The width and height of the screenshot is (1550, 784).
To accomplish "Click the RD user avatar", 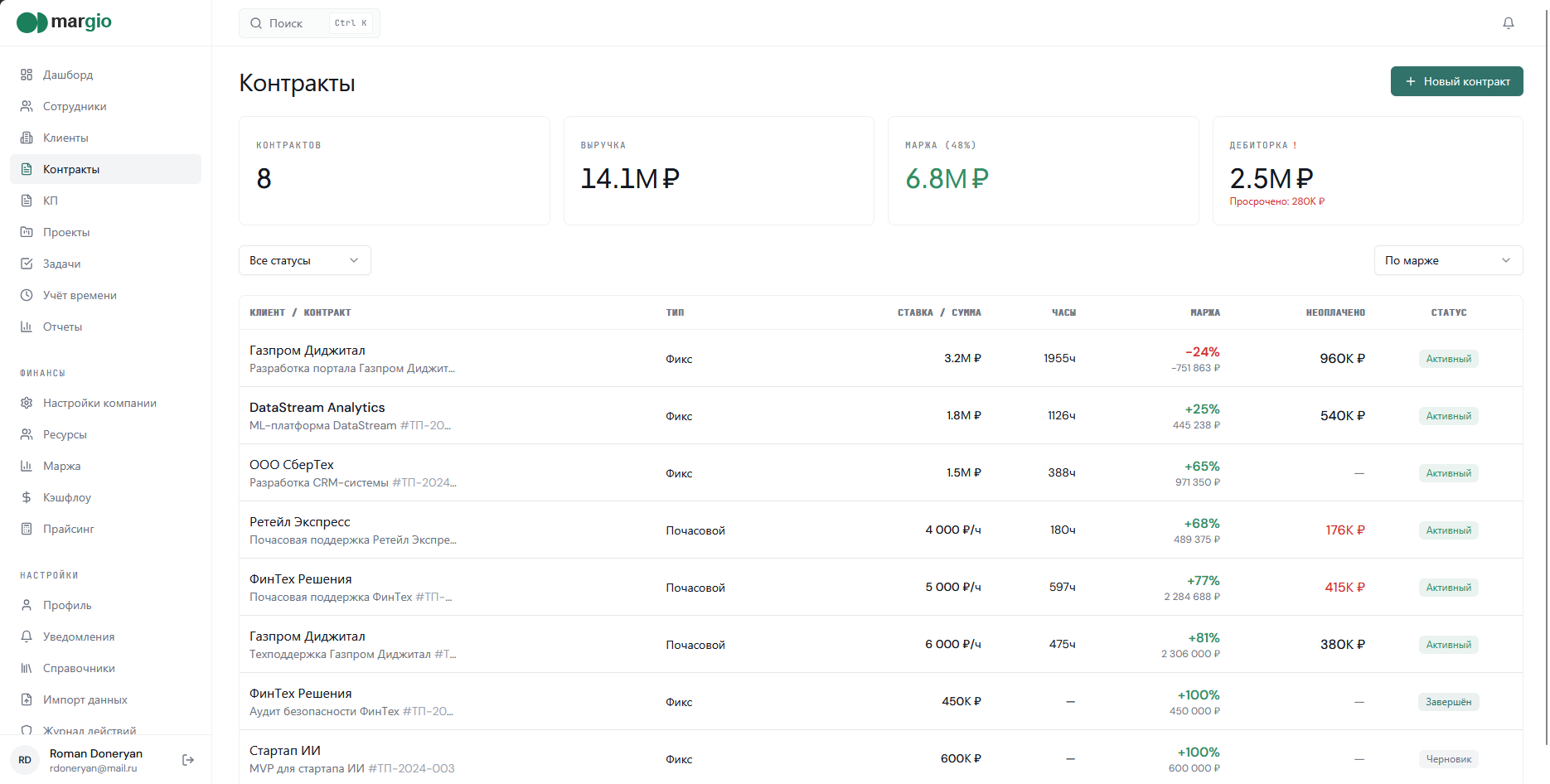I will [x=25, y=760].
